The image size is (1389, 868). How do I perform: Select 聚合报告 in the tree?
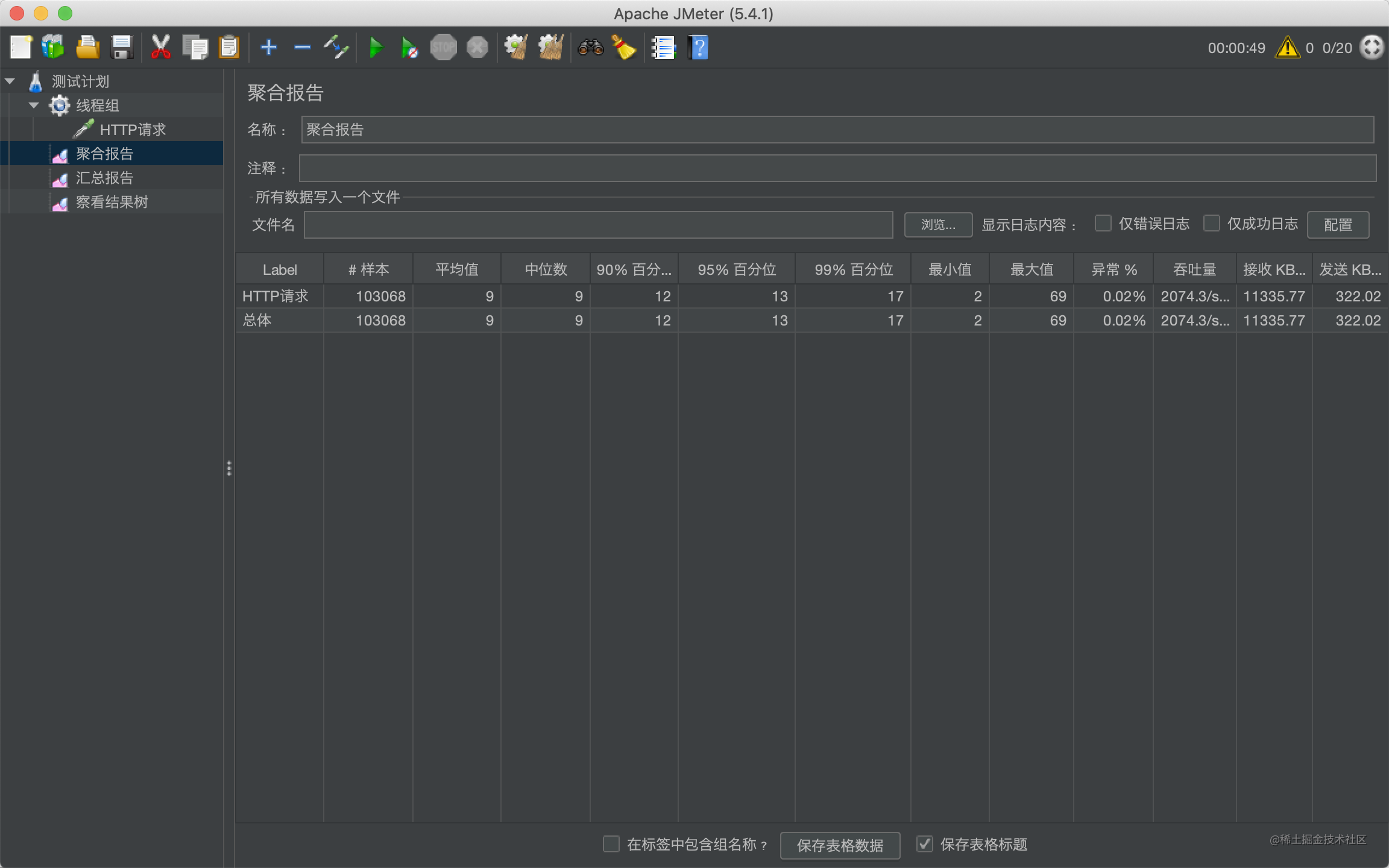click(104, 154)
